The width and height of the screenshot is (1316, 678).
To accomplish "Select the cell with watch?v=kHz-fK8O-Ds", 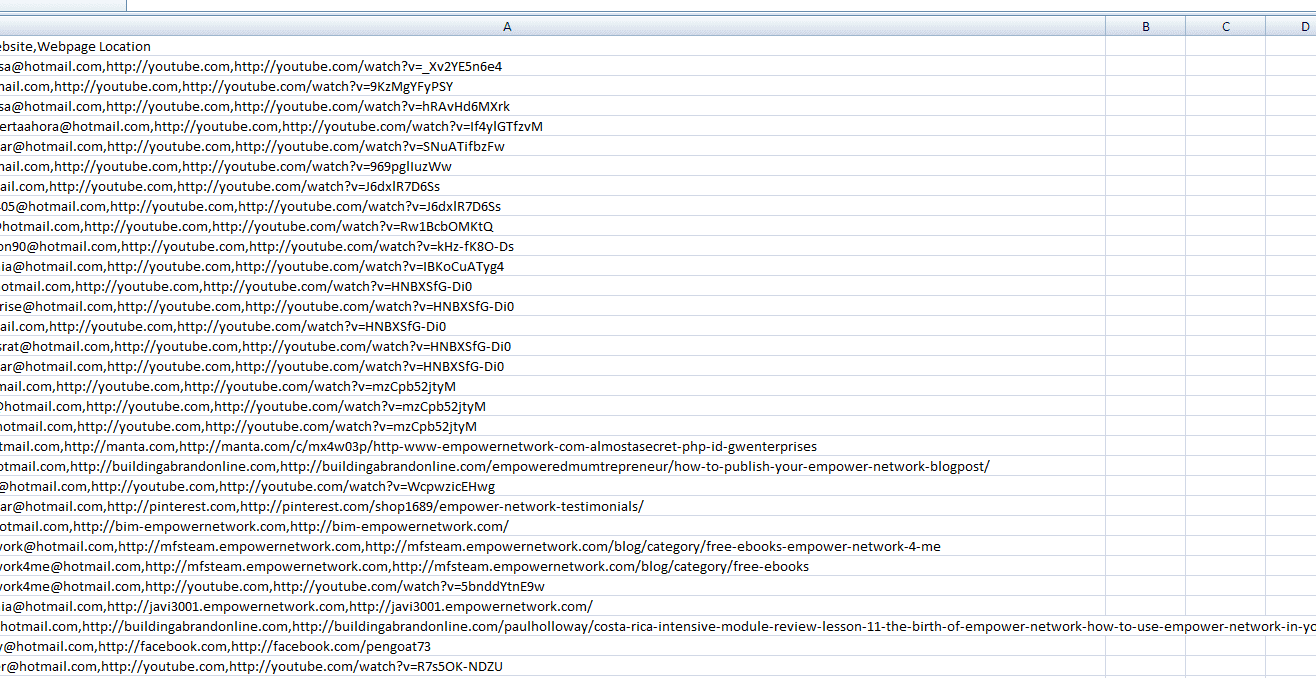I will click(552, 246).
